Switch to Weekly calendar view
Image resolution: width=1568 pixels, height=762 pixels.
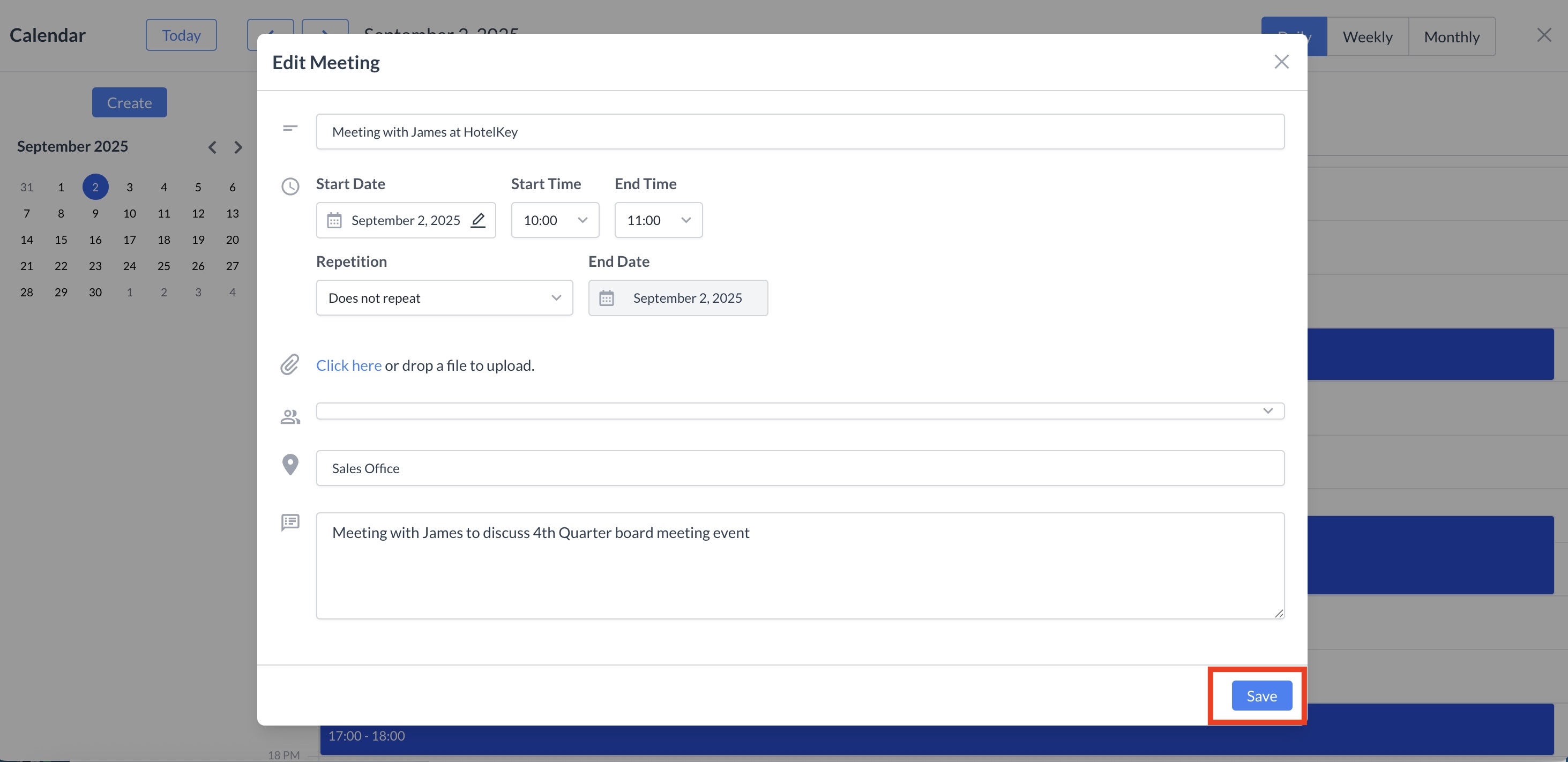pyautogui.click(x=1367, y=37)
